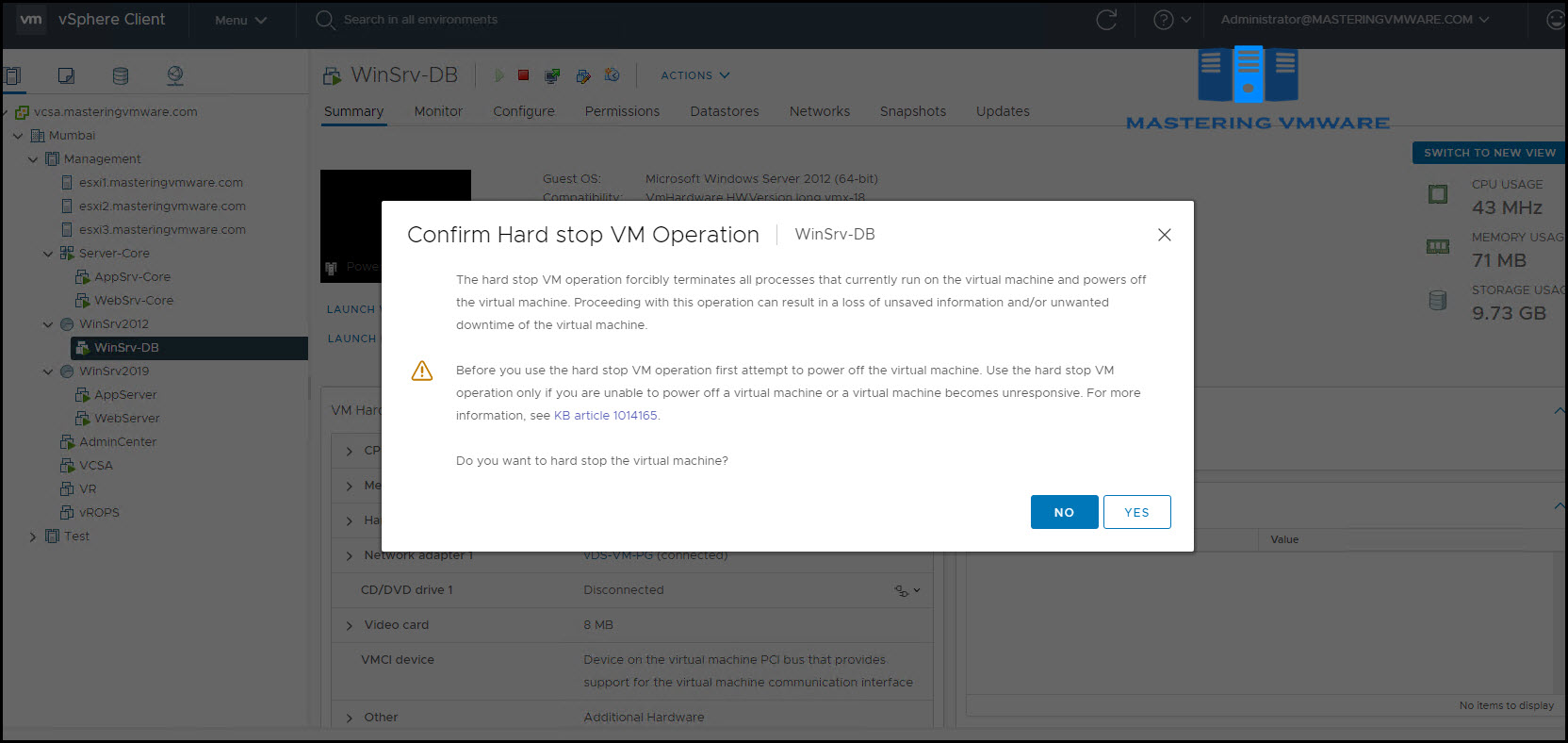
Task: Click the storage usage disk icon
Action: tap(1437, 300)
